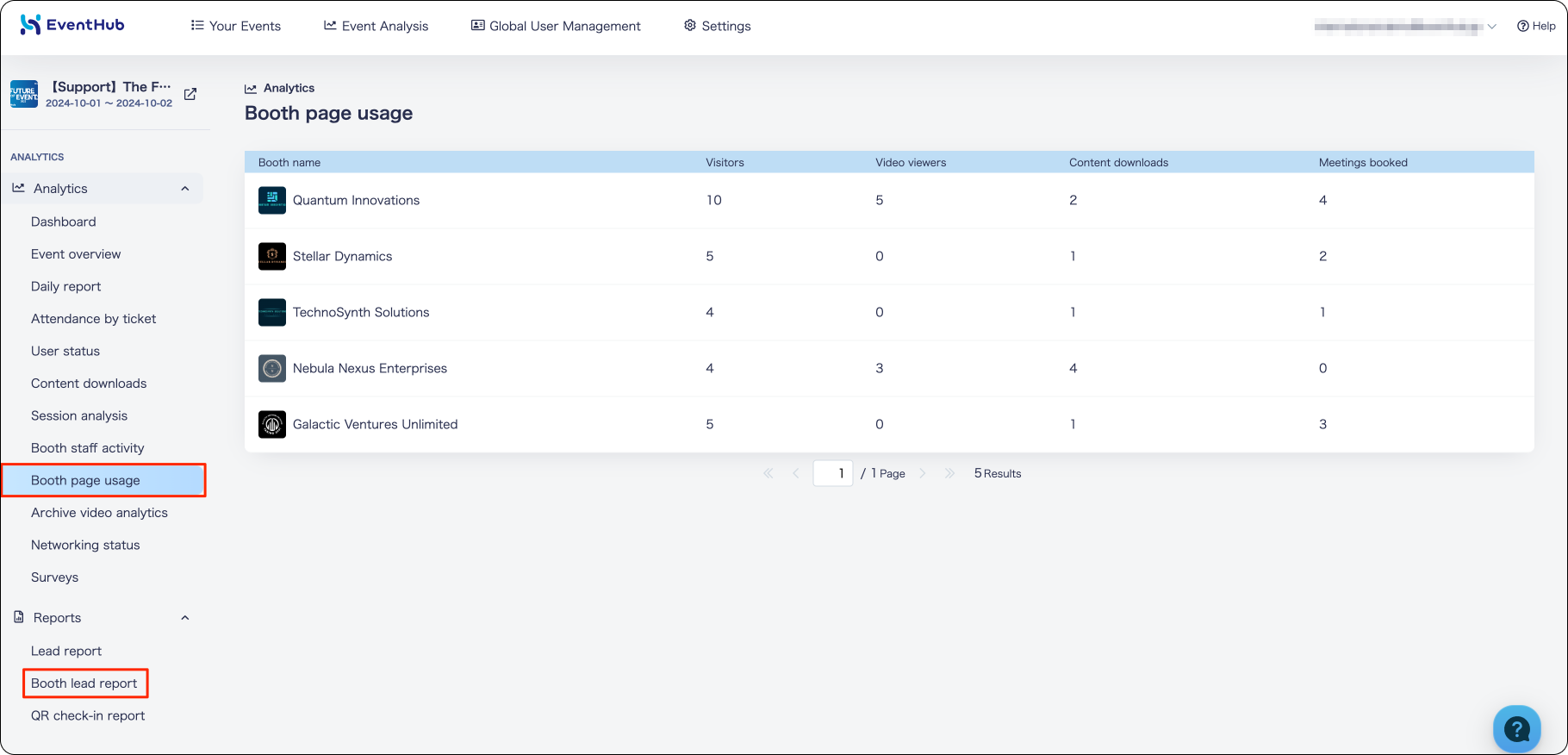Click Galactic Ventures Unlimited booth logo
Screen dimensions: 1568x755
point(272,424)
